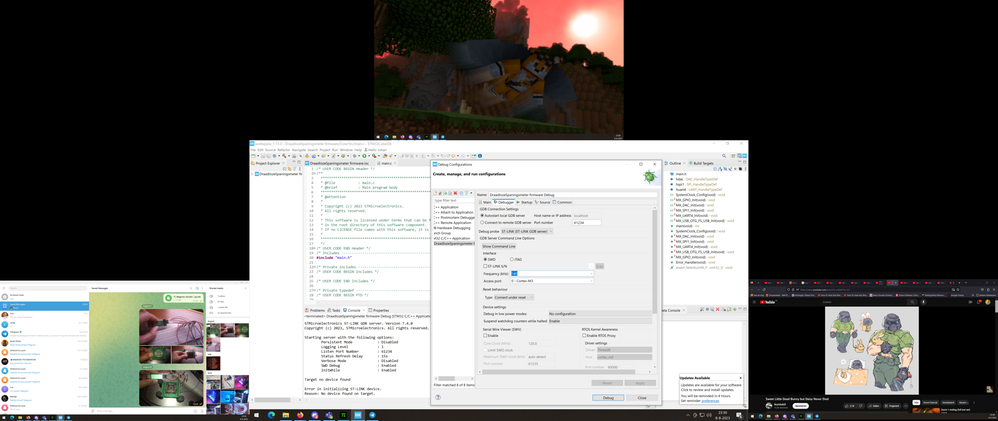Tick Limit SWO clock checkbox
The image size is (998, 421).
coord(485,350)
